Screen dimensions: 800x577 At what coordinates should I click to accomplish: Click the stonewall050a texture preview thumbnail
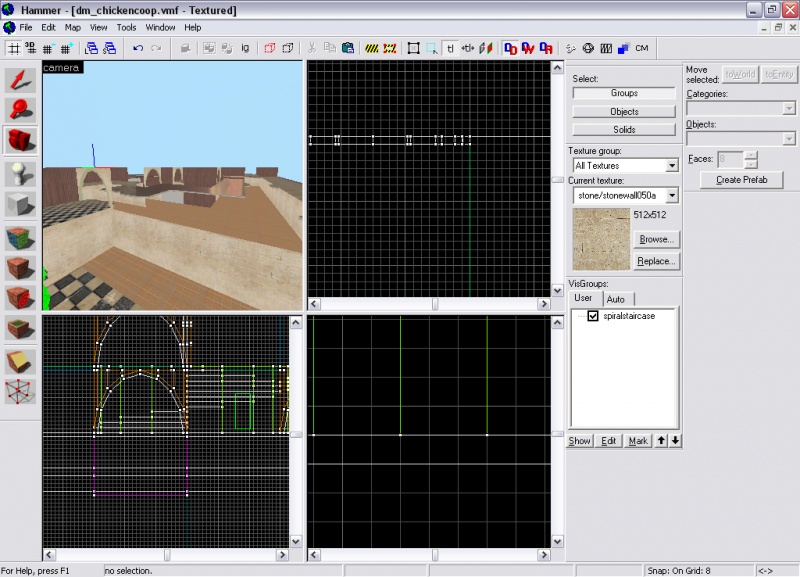coord(602,239)
